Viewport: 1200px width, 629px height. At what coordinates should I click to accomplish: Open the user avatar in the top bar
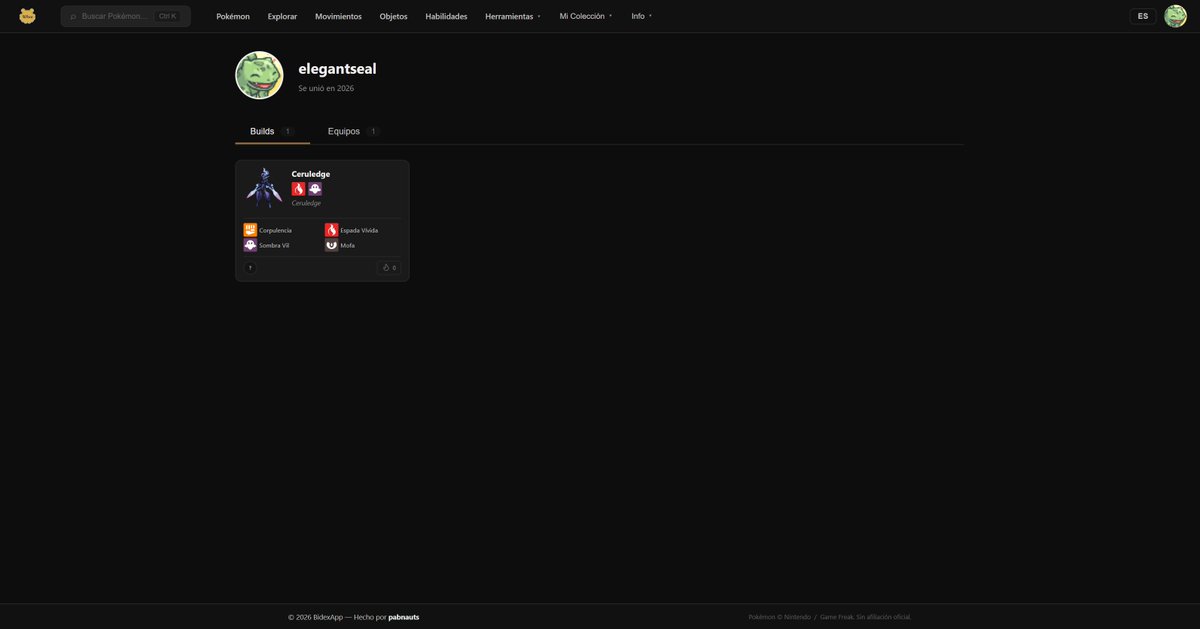click(x=1175, y=16)
